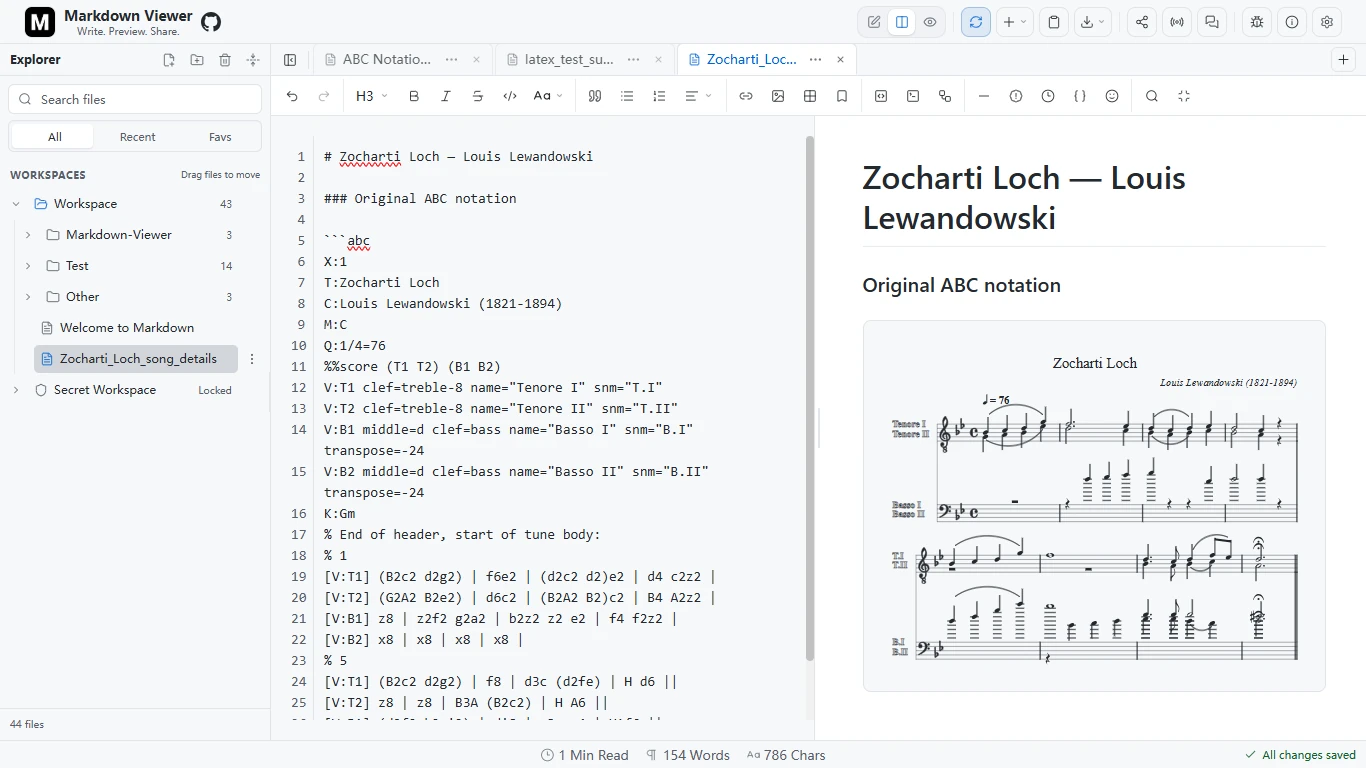Open the emoji picker
Viewport: 1366px width, 768px height.
coord(1112,96)
